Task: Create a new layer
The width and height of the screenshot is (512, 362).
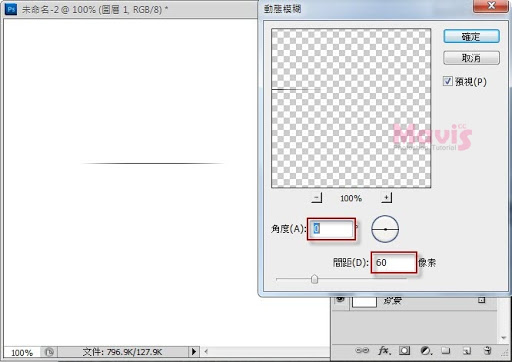Action: click(x=467, y=350)
